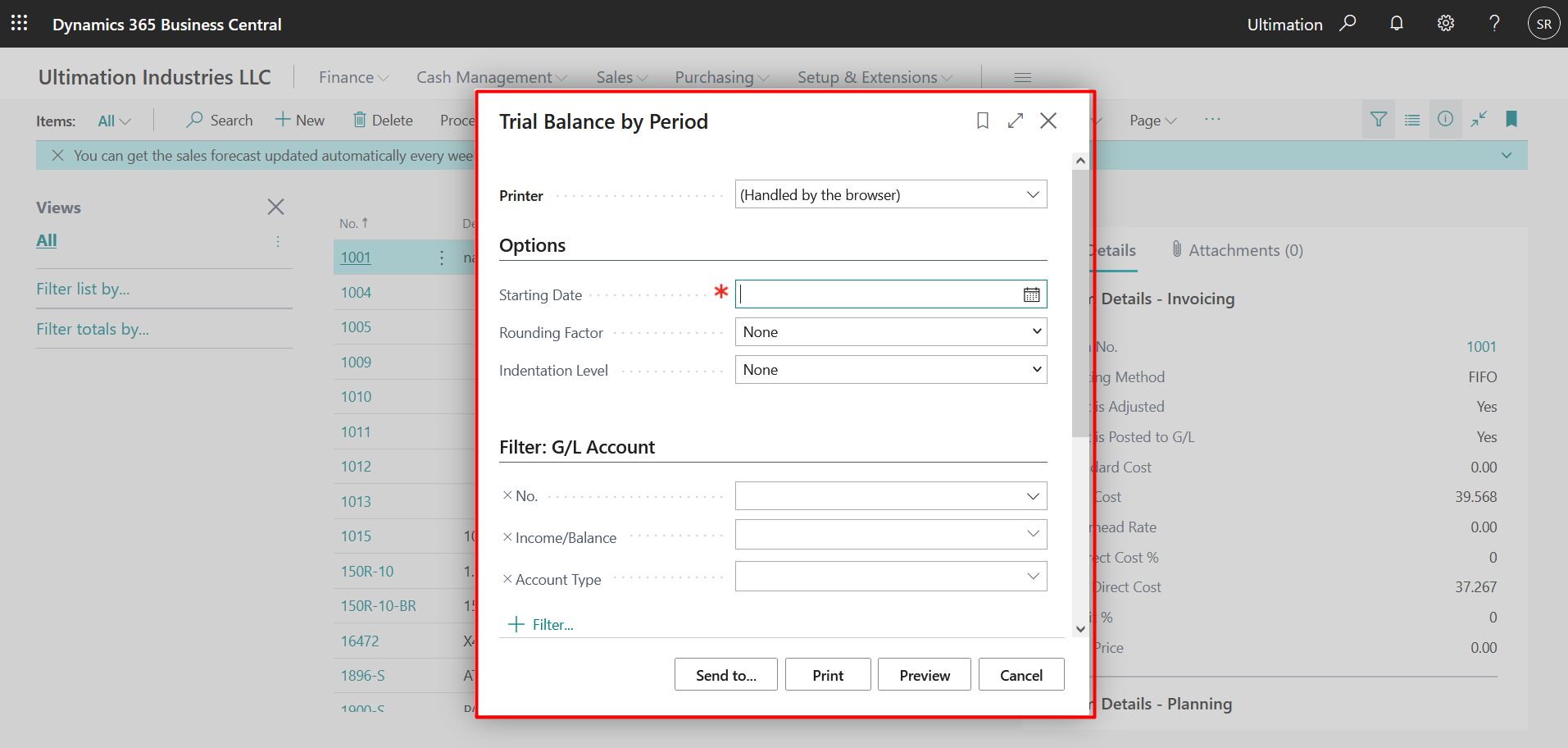Viewport: 1568px width, 748px height.
Task: Open the settings gear menu
Action: coord(1444,23)
